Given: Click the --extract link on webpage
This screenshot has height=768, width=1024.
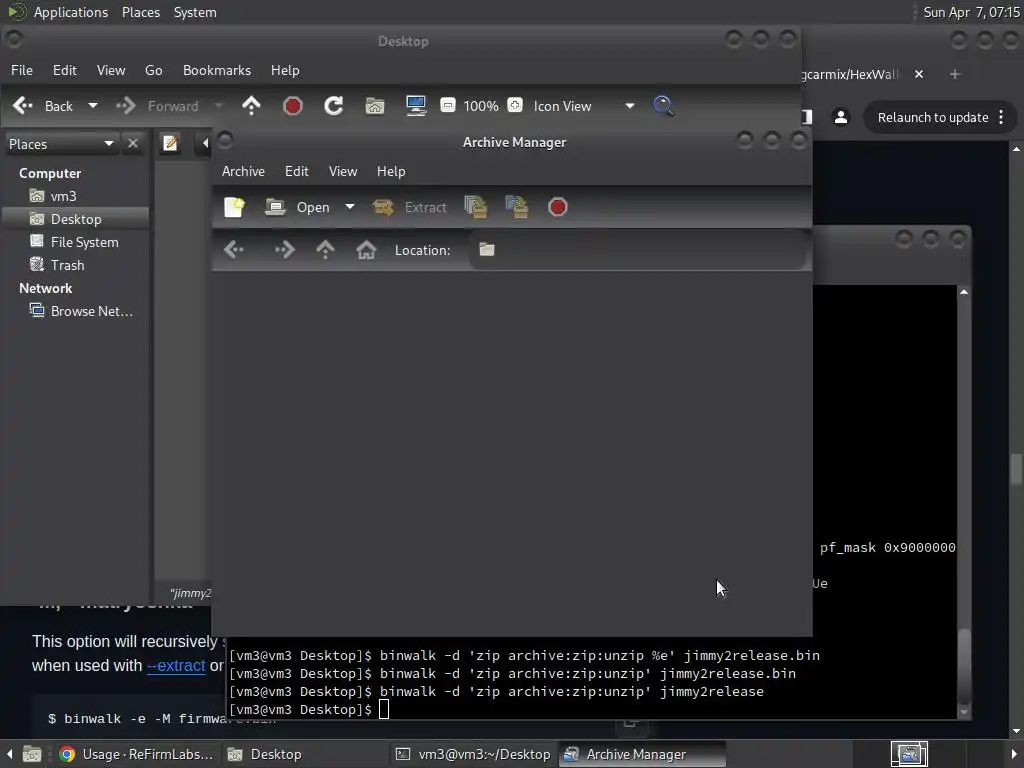Looking at the screenshot, I should [x=176, y=665].
